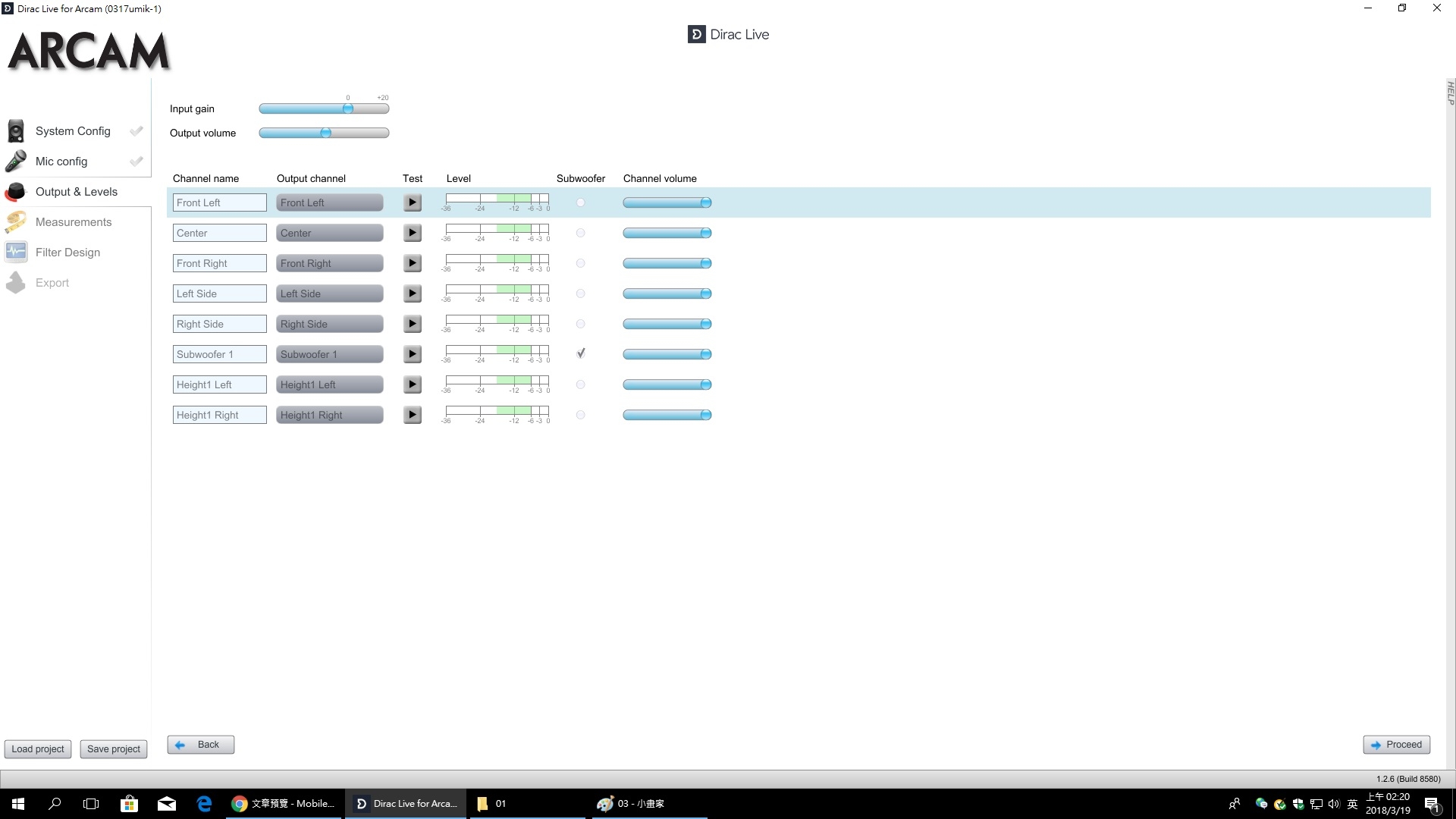
Task: Play test signal for Subwoofer 1 channel
Action: [x=412, y=354]
